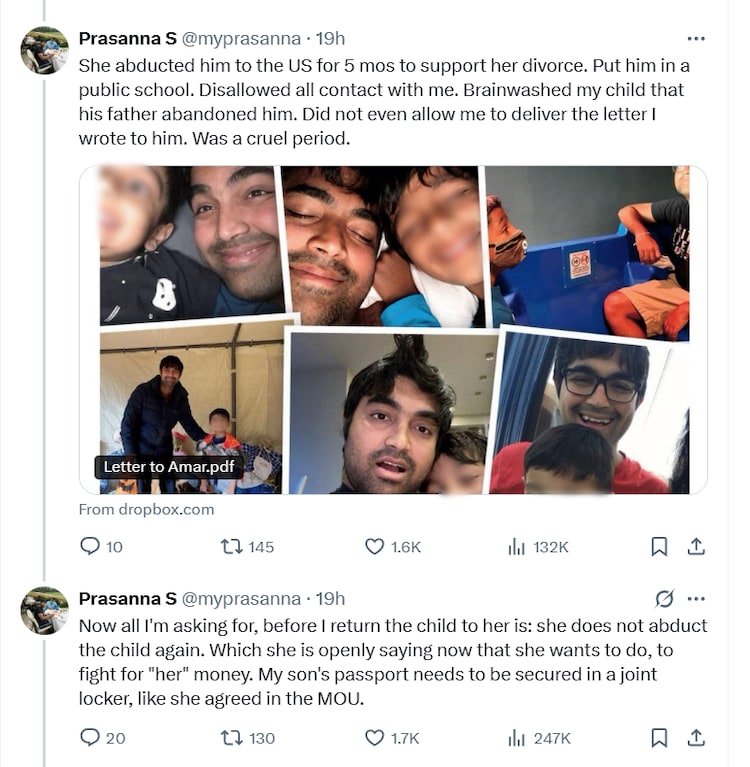Screen dimensions: 750x767
Task: Share the second tweet about the MOU
Action: click(x=697, y=738)
